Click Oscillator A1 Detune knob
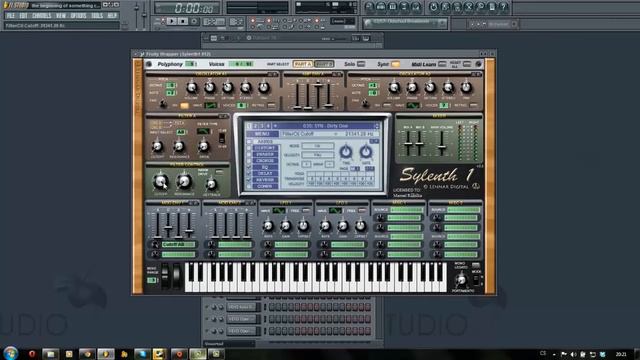 click(x=228, y=87)
